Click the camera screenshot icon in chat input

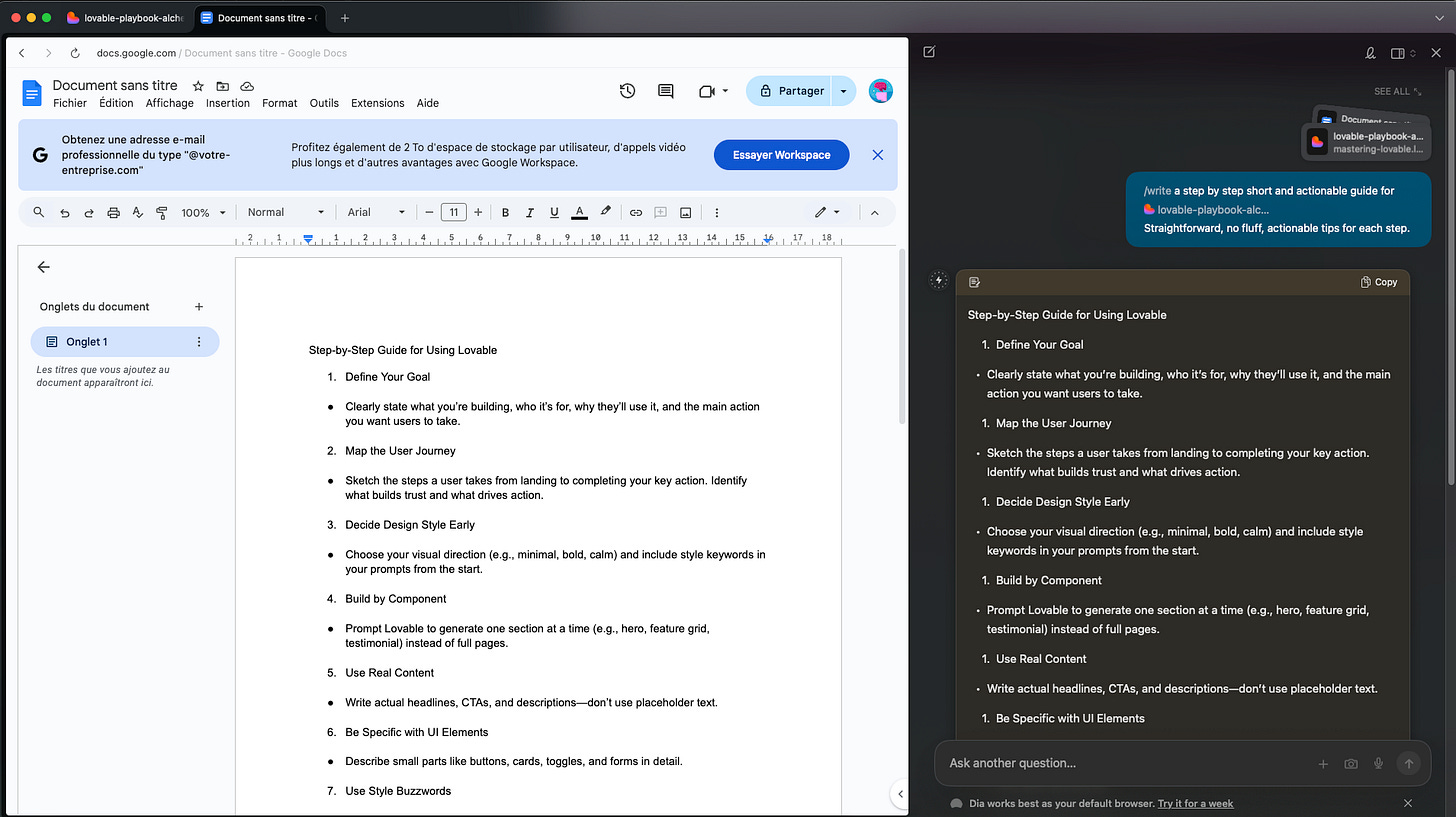point(1351,763)
